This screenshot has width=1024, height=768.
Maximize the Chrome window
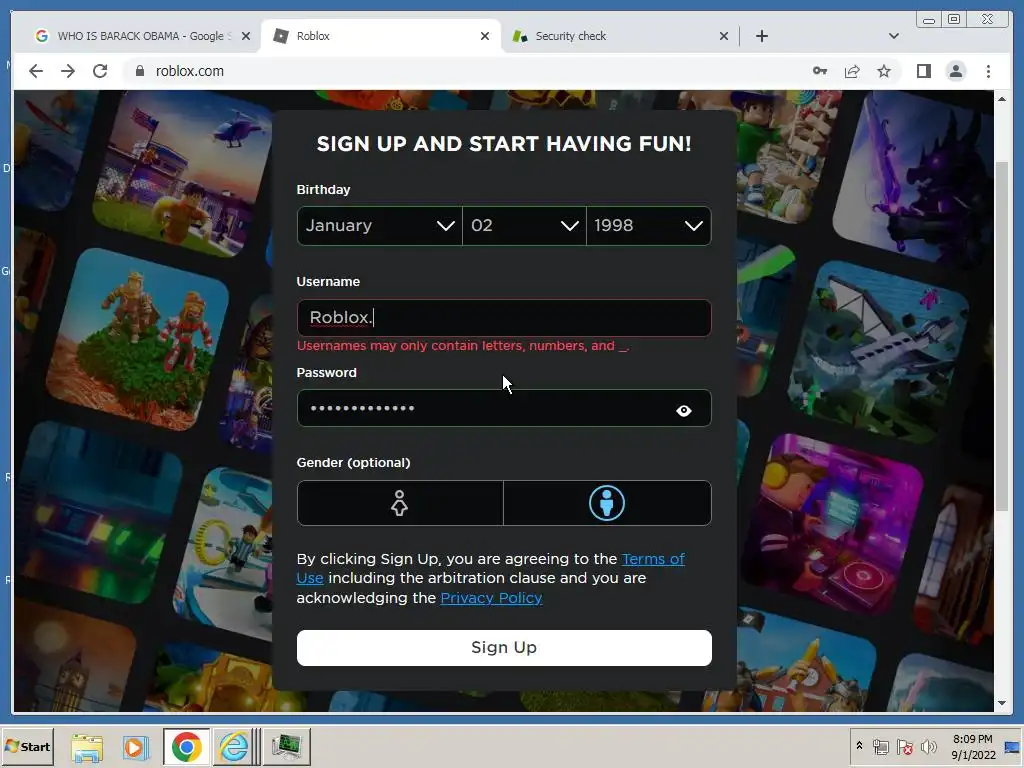[x=954, y=20]
